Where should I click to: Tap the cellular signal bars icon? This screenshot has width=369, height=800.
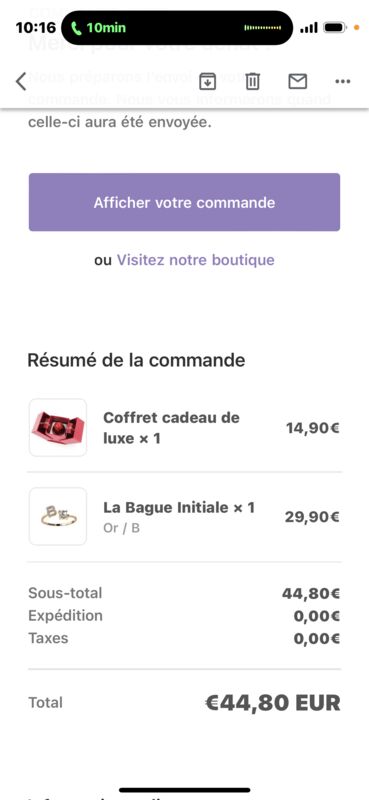308,28
